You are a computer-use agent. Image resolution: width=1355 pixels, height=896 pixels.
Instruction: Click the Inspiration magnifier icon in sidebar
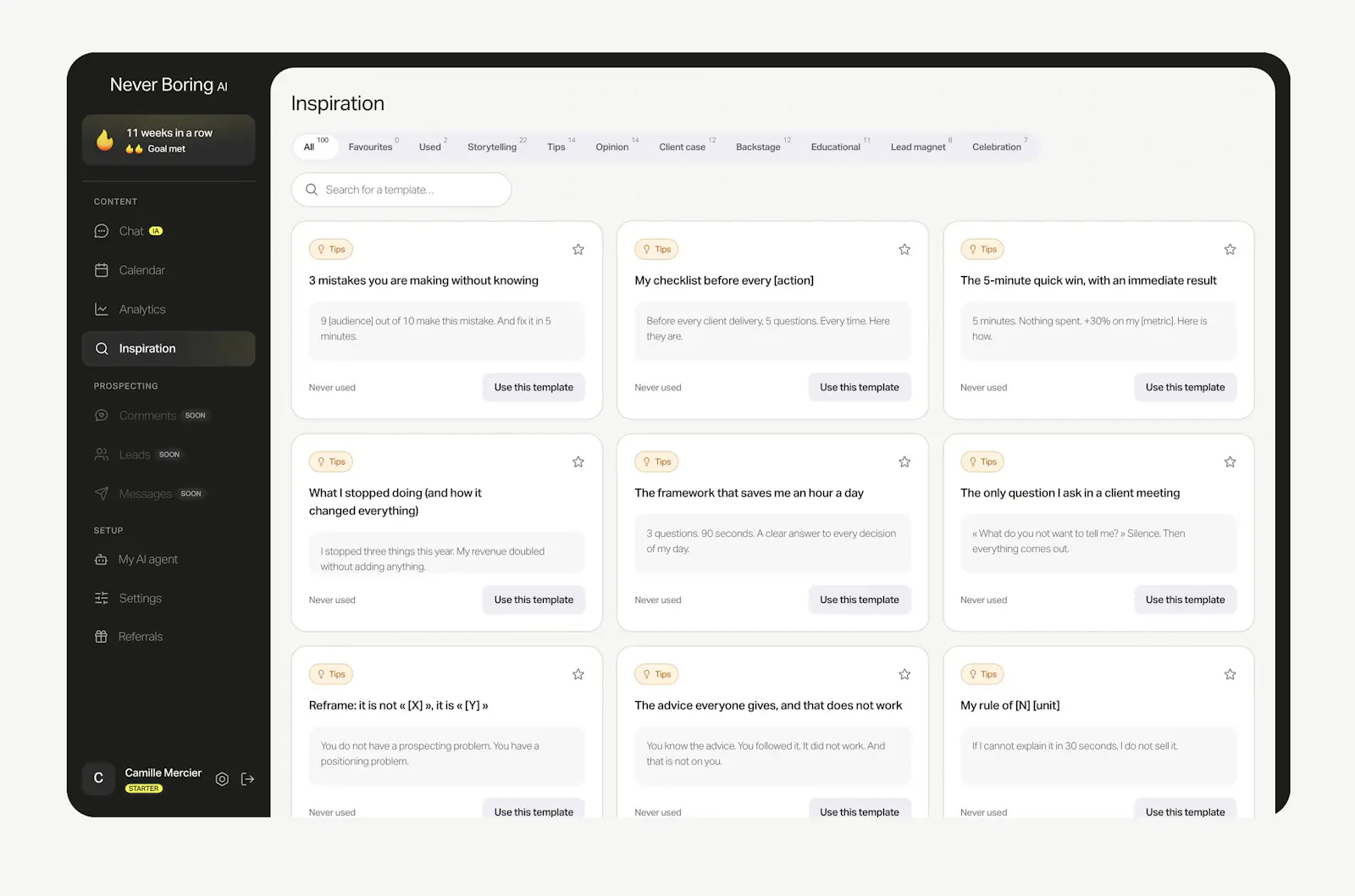(x=102, y=349)
